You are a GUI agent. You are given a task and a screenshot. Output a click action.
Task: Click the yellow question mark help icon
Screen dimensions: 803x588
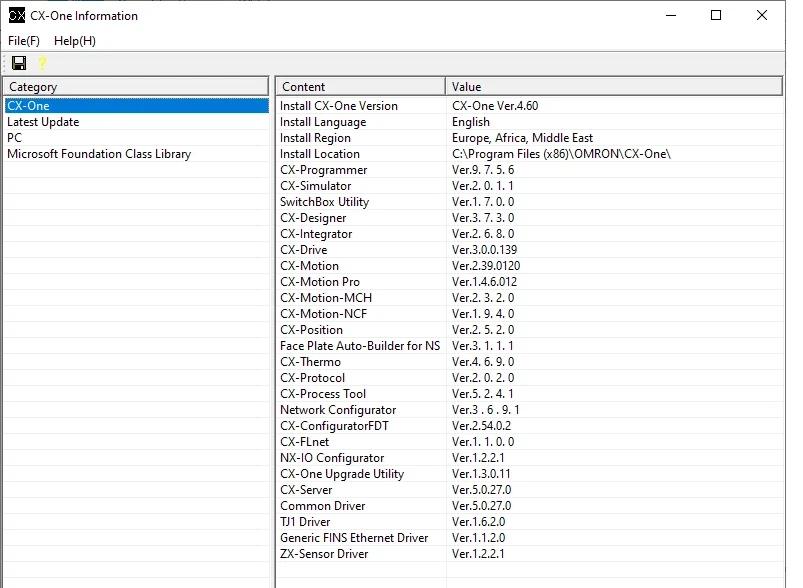42,63
